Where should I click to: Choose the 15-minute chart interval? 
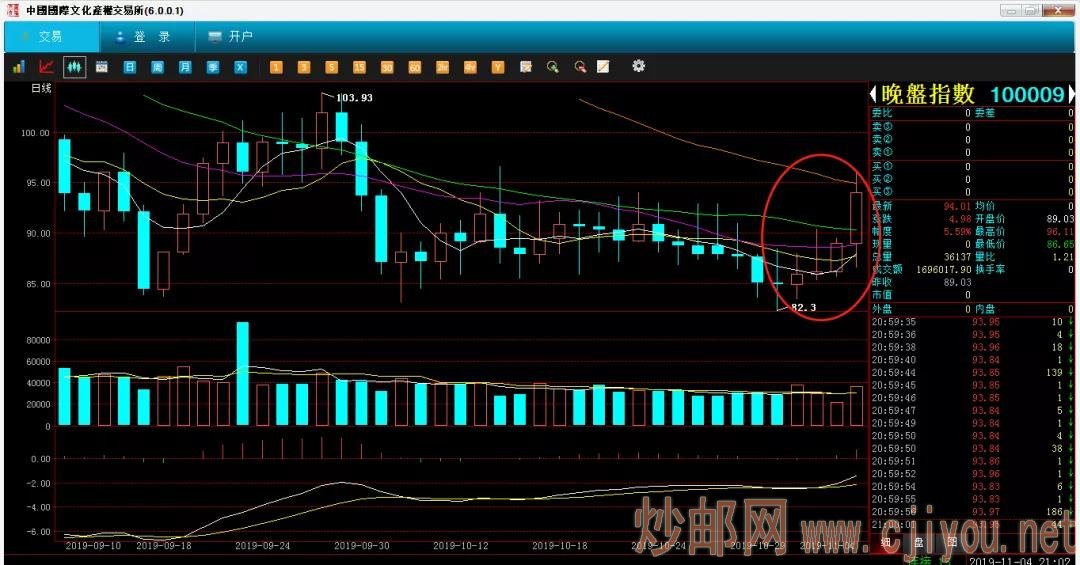click(359, 67)
